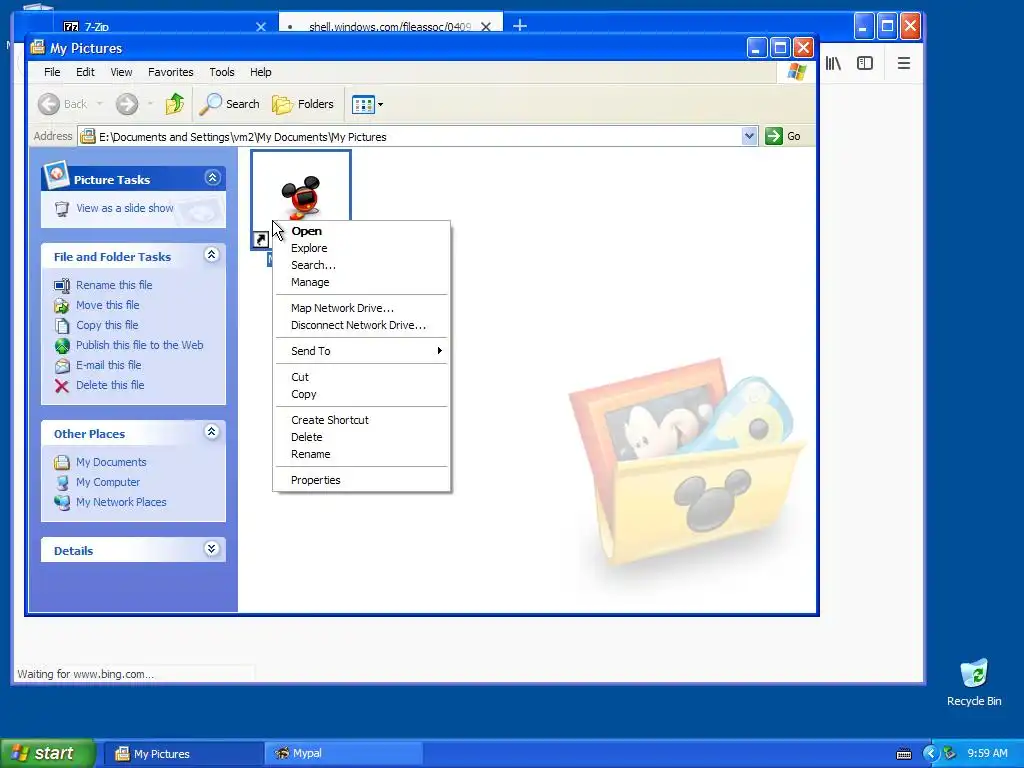The image size is (1024, 768).
Task: Choose Copy in the context menu
Action: 361,394
